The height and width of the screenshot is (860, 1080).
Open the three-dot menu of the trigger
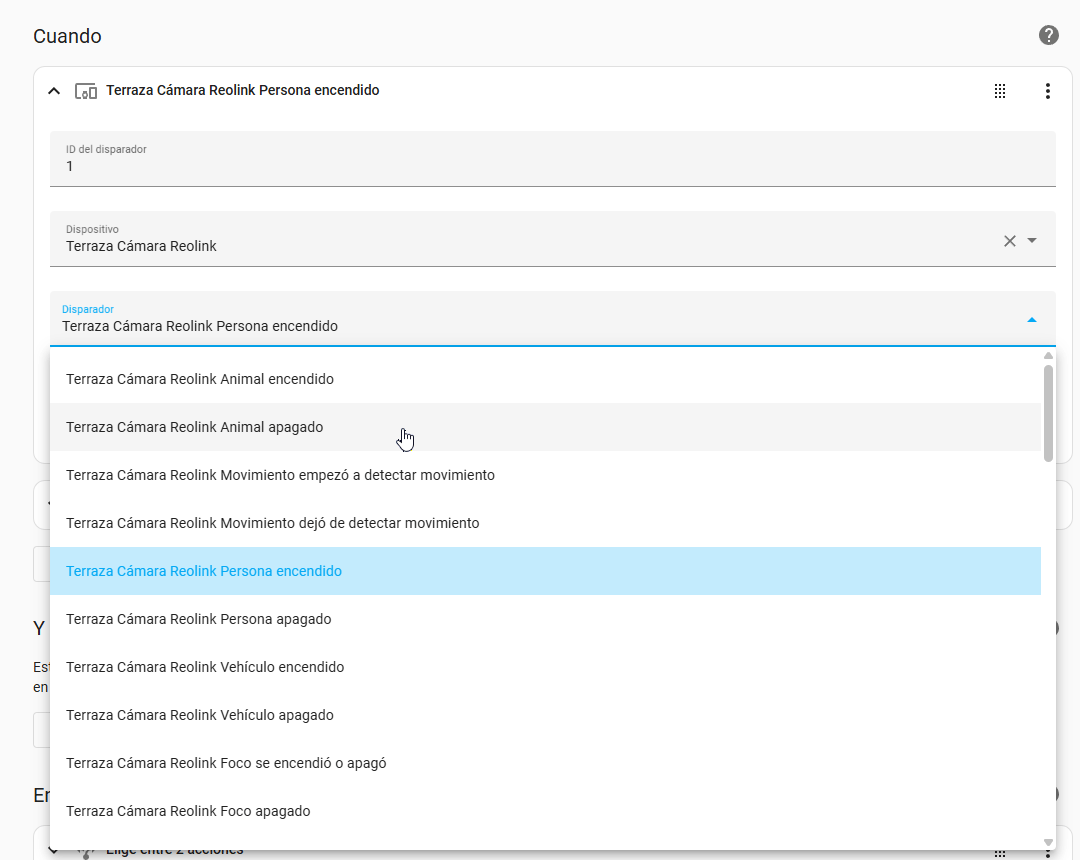coord(1048,91)
